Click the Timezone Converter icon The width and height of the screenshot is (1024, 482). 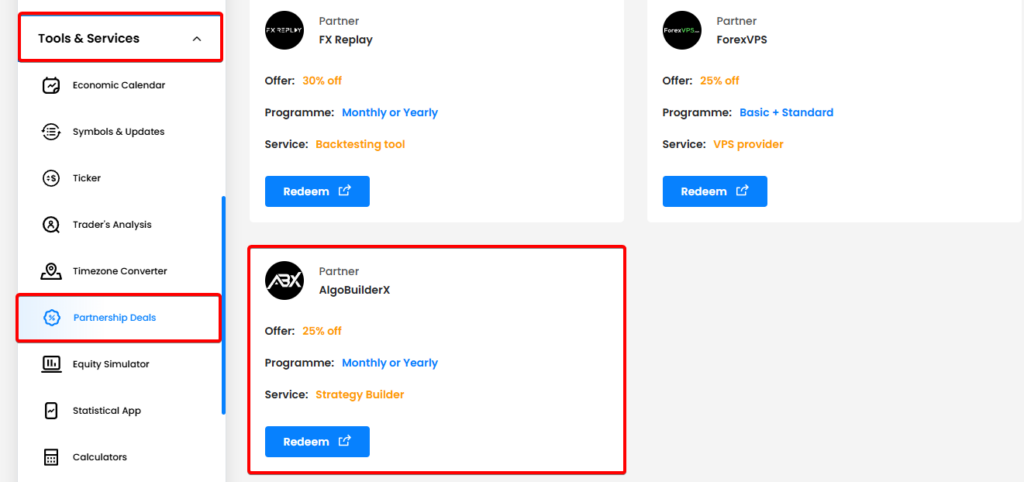point(51,271)
